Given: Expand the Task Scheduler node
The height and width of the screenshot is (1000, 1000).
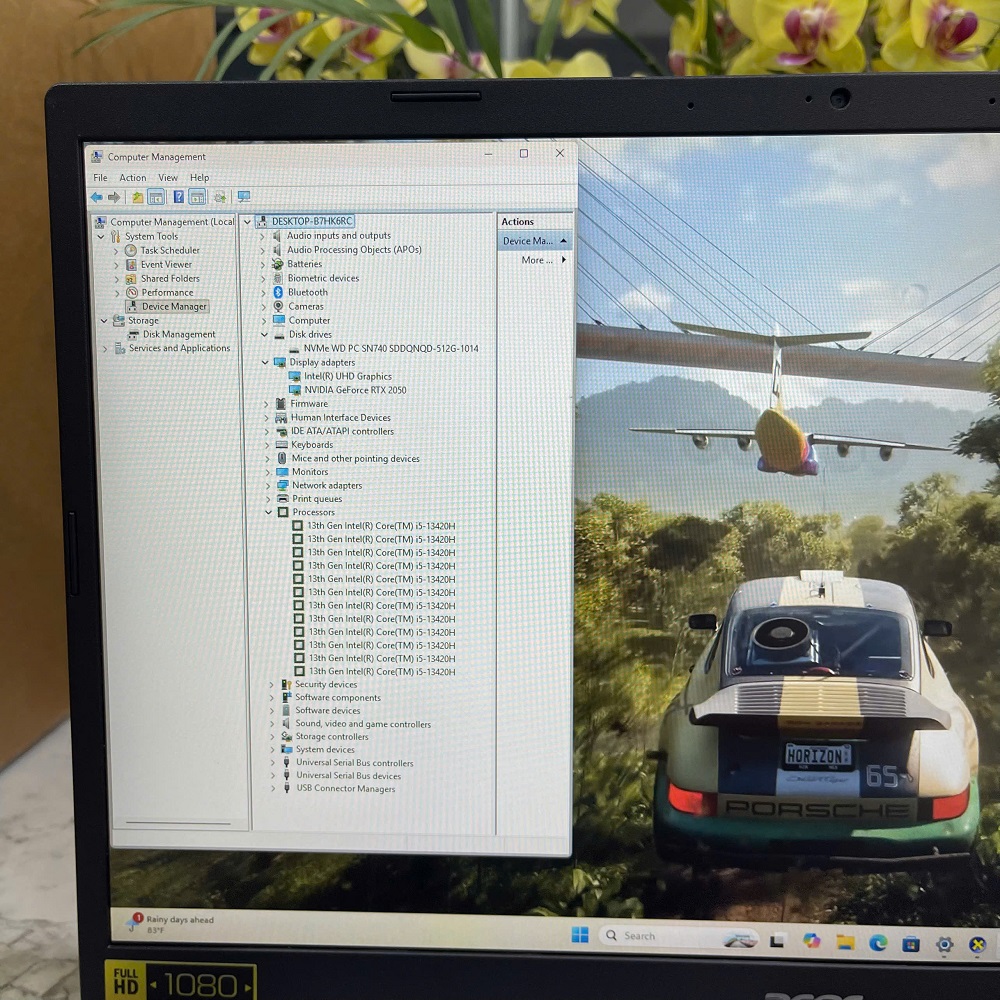Looking at the screenshot, I should point(116,251).
